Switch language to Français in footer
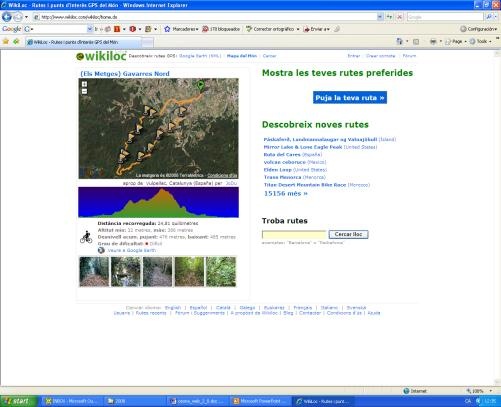 point(303,308)
